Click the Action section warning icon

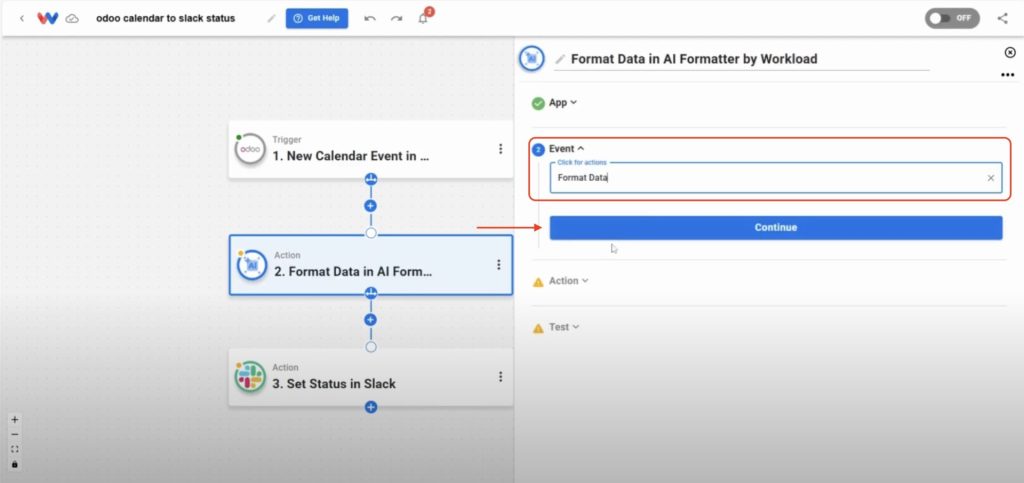[538, 282]
